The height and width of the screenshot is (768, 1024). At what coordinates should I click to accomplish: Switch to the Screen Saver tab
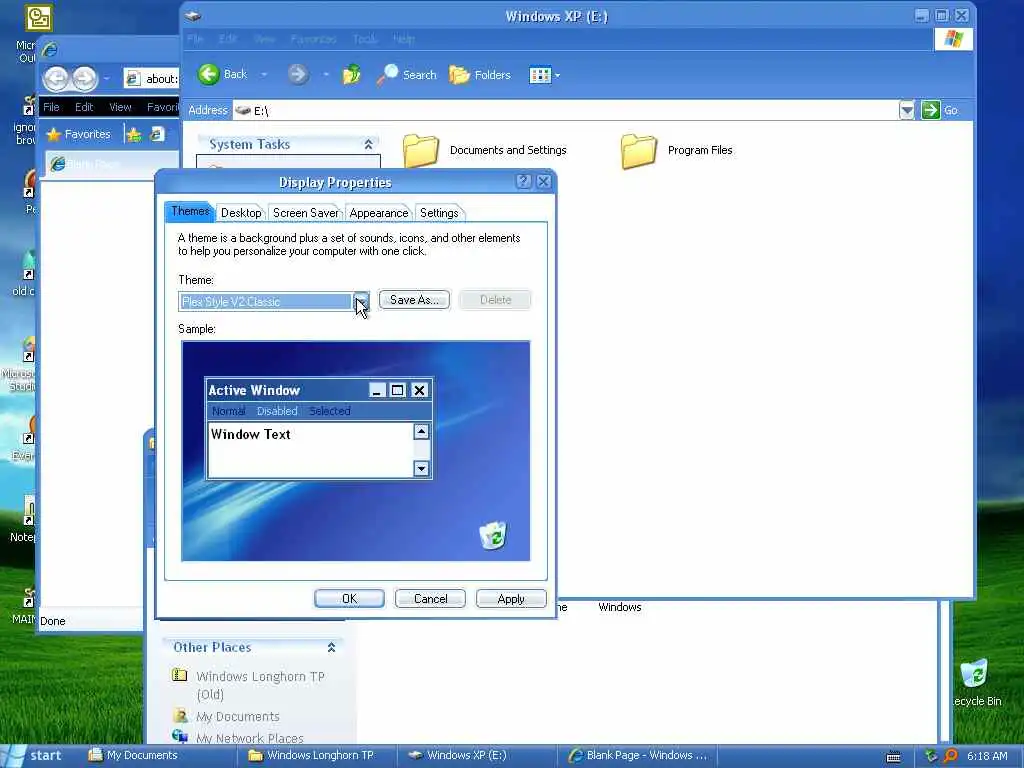(306, 213)
